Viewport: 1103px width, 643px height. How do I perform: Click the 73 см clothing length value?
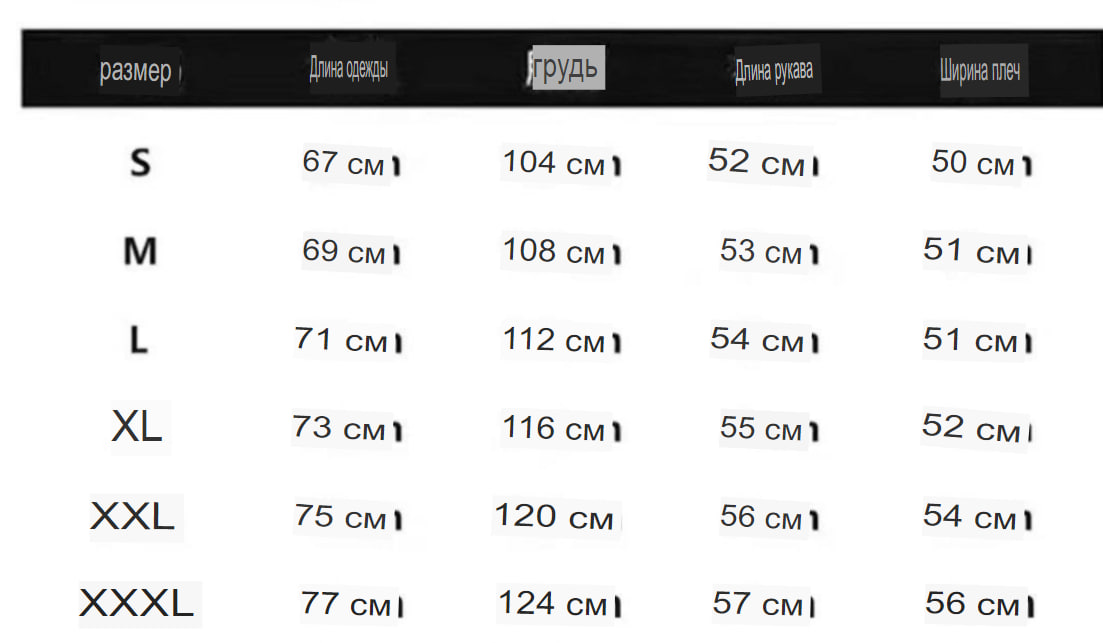[339, 428]
